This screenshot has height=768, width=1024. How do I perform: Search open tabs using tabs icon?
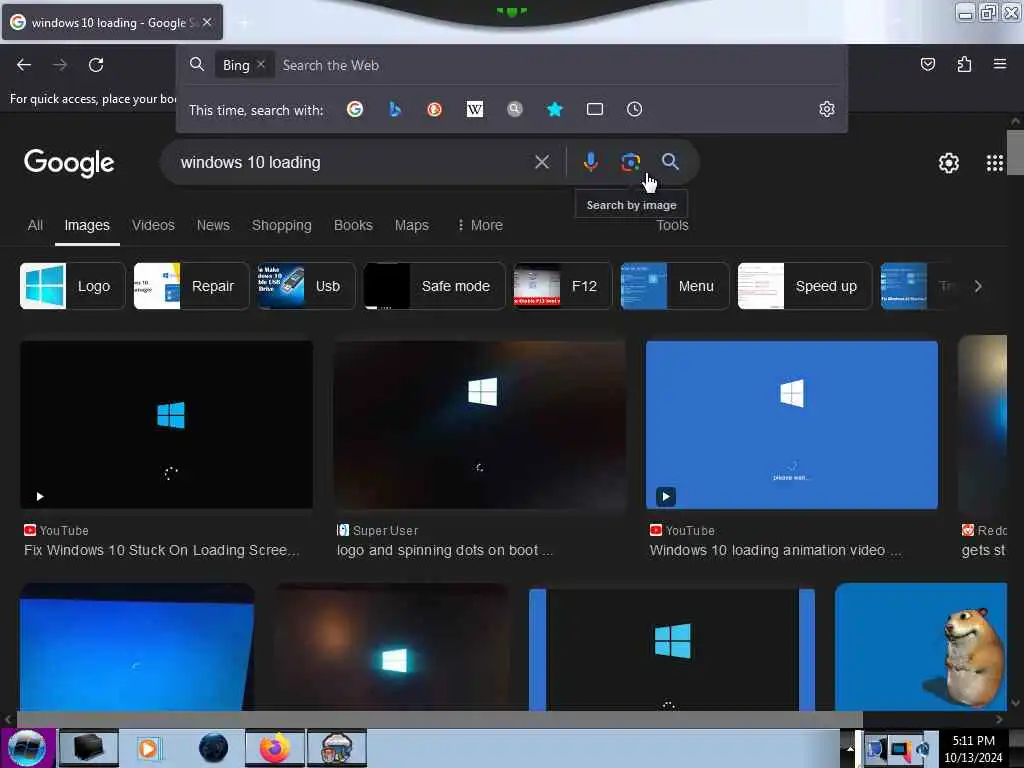point(594,109)
